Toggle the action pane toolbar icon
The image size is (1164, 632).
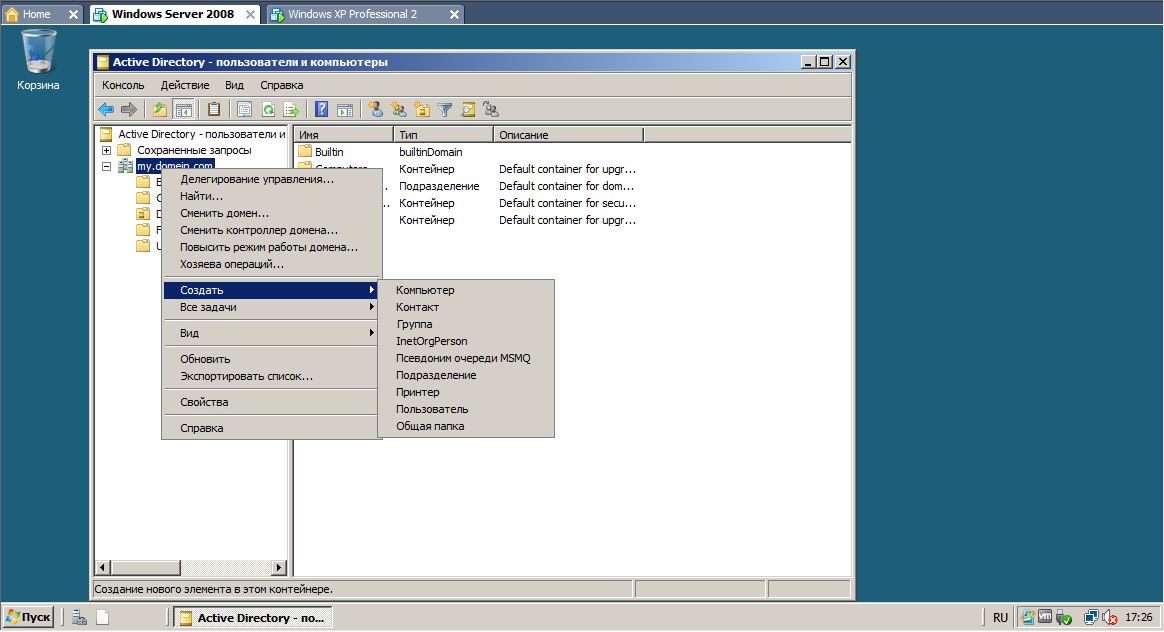(345, 110)
